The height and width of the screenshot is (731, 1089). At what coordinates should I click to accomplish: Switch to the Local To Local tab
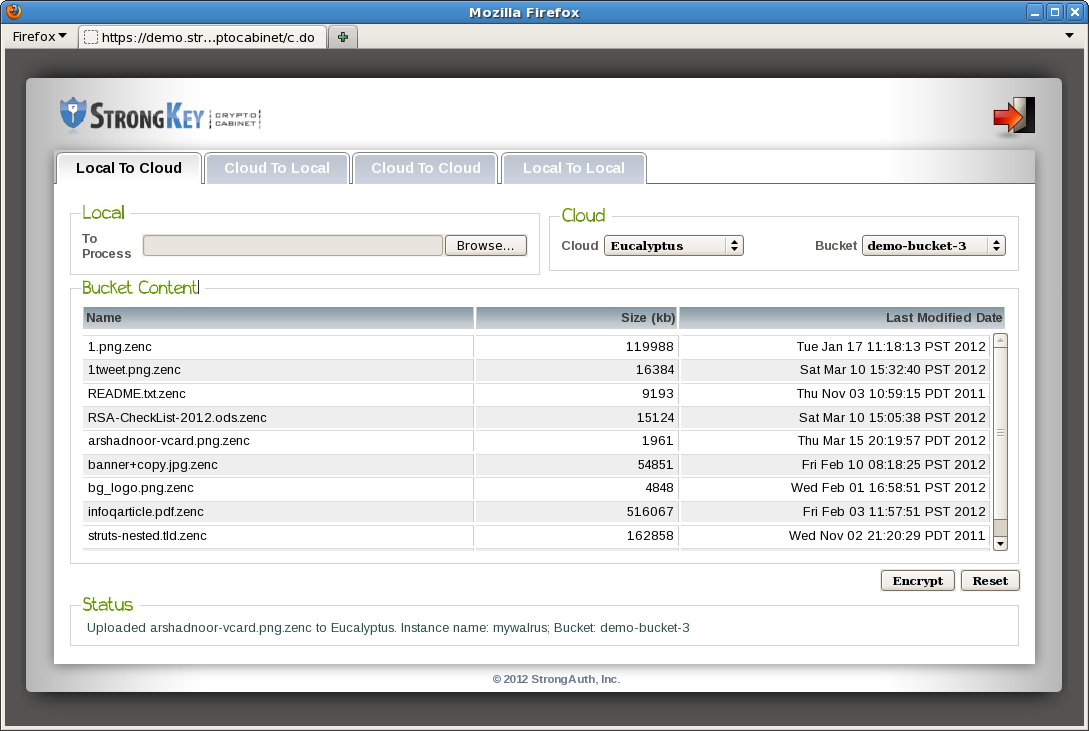(x=574, y=168)
